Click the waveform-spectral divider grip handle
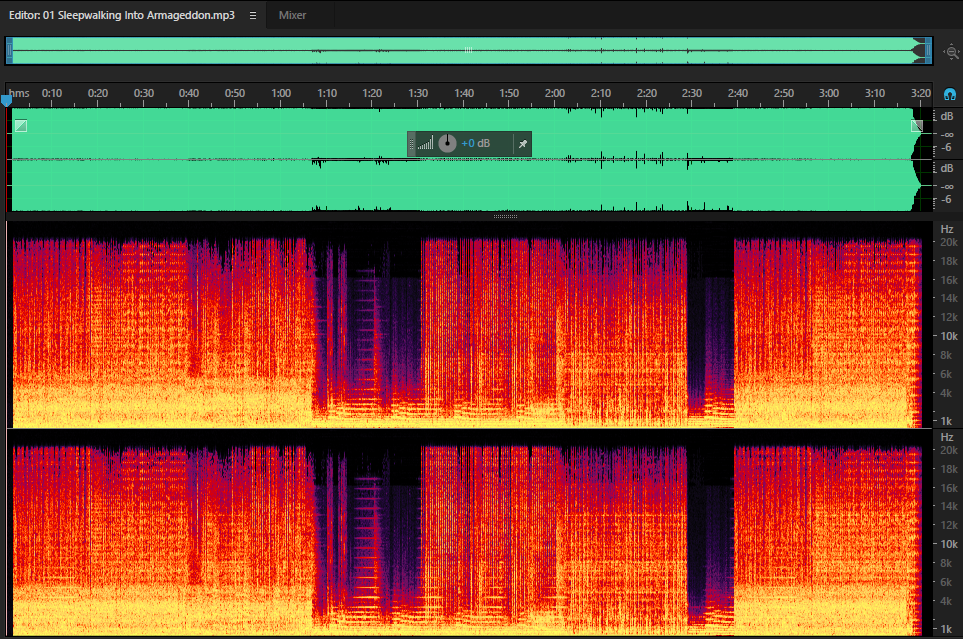This screenshot has height=639, width=963. (505, 216)
